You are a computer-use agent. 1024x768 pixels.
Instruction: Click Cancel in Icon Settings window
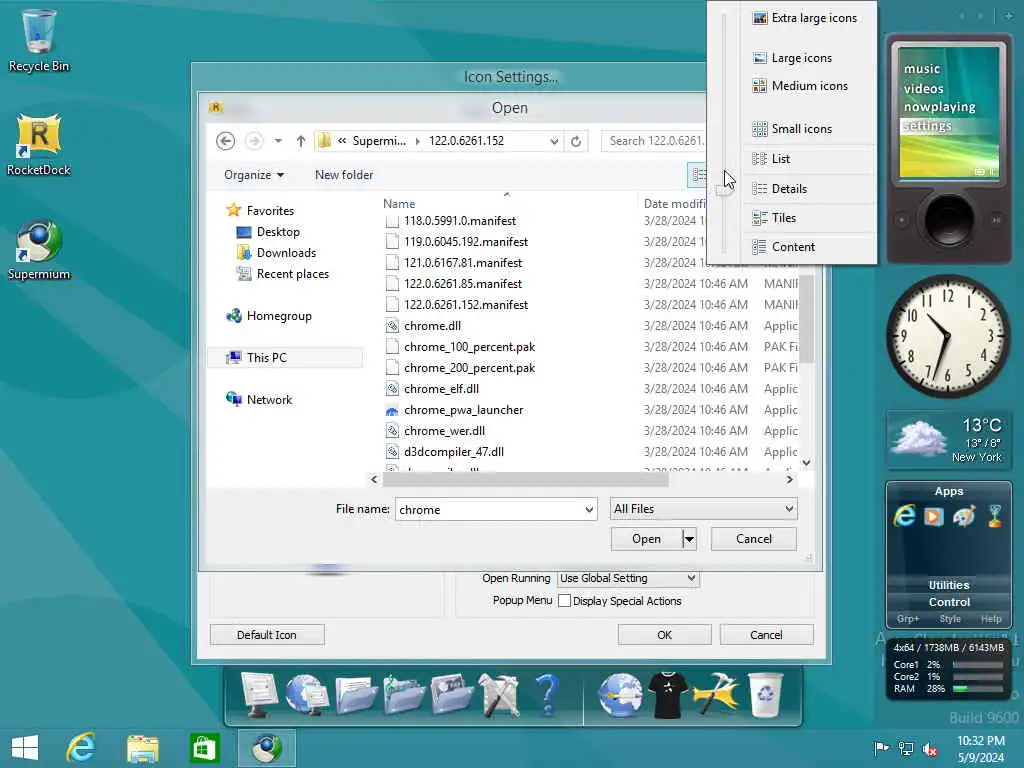[766, 635]
